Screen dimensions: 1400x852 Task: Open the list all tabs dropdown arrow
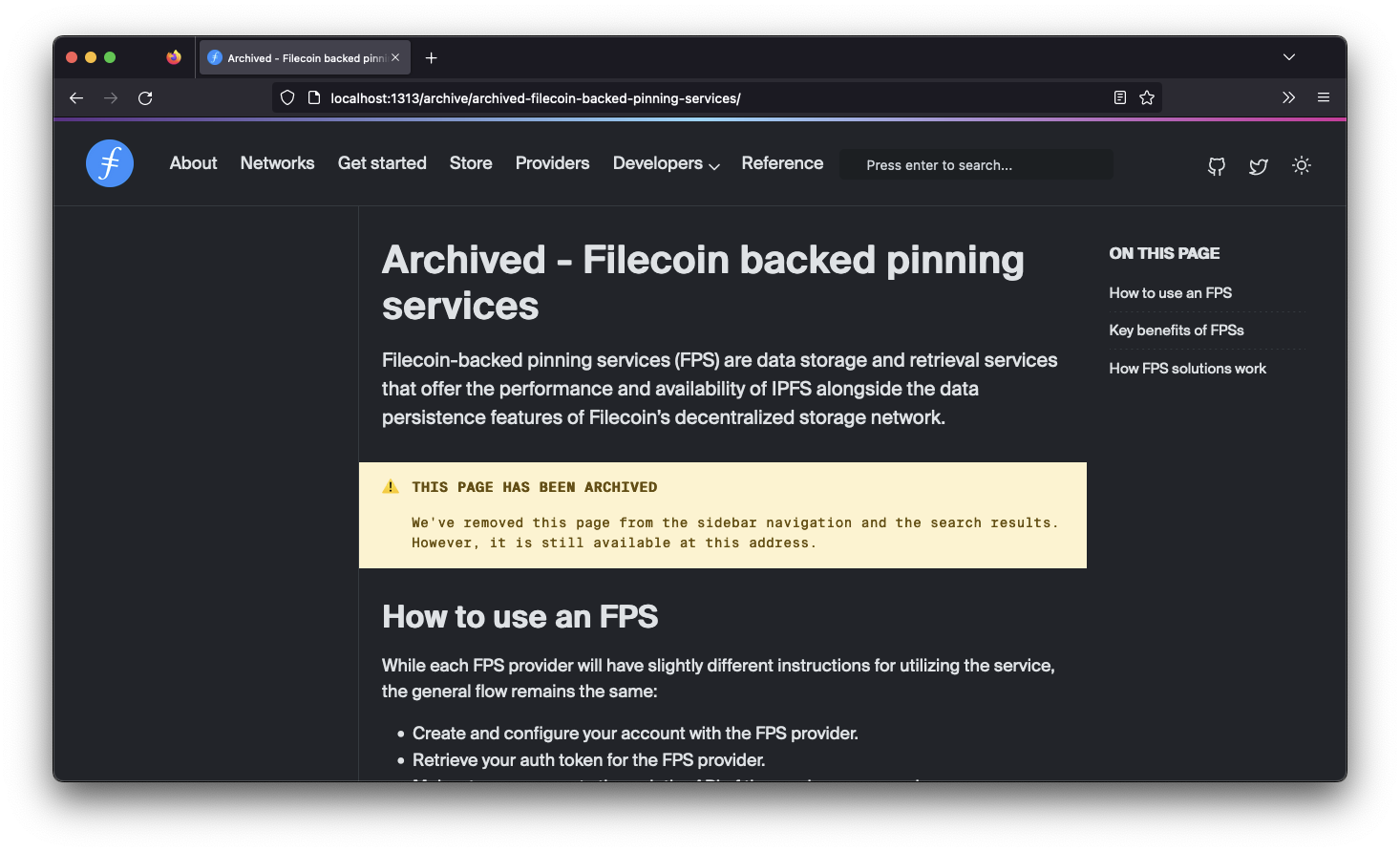1289,57
